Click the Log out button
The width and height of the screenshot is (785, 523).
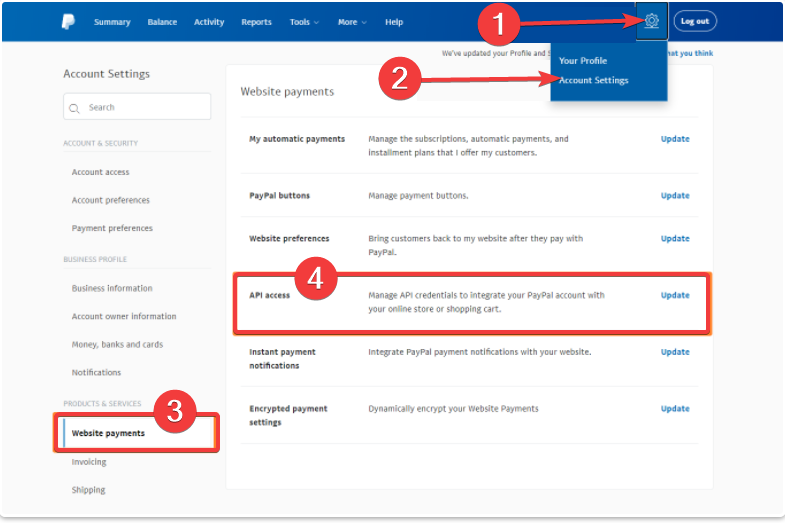[695, 21]
